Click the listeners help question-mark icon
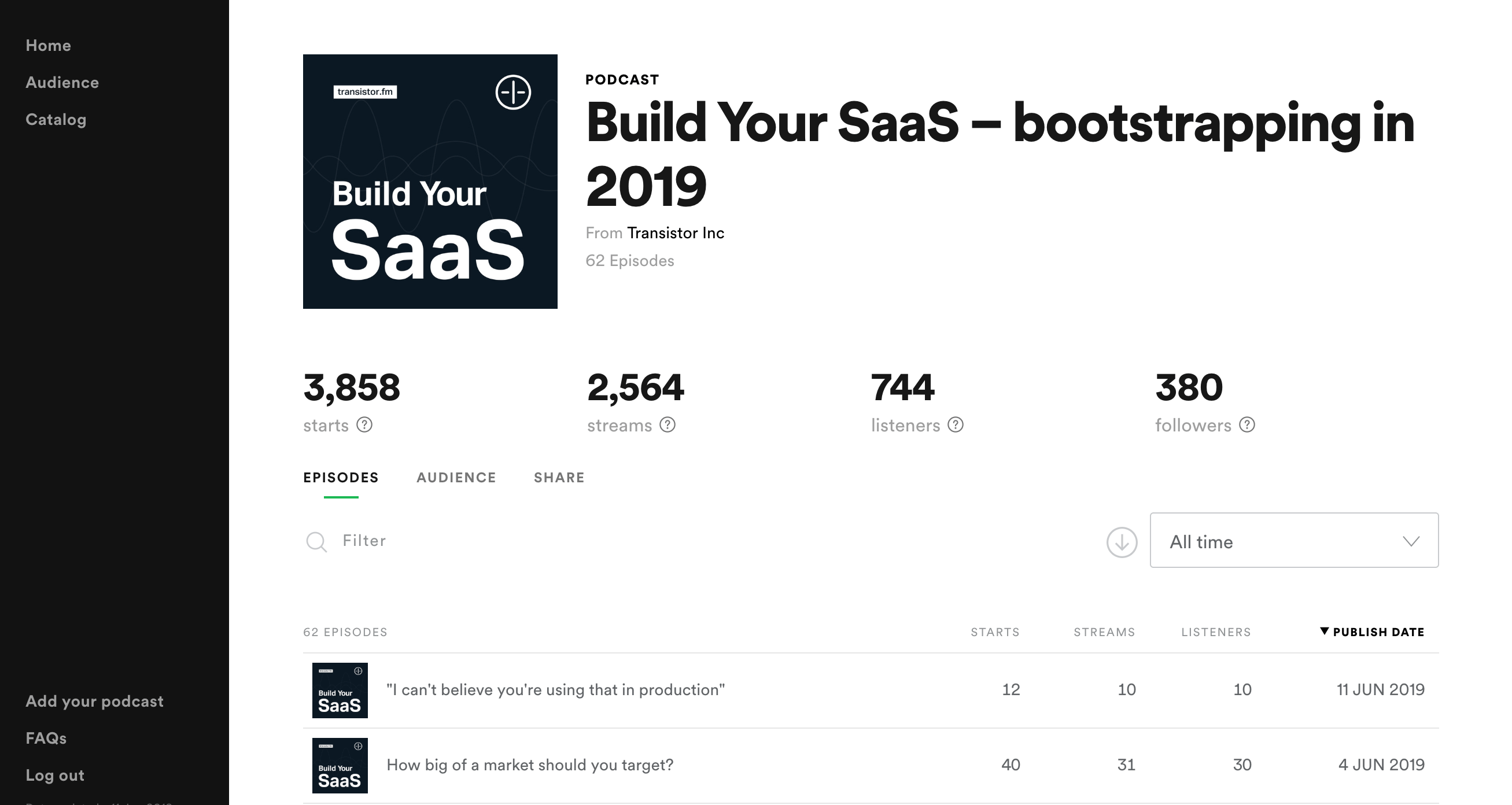 956,425
